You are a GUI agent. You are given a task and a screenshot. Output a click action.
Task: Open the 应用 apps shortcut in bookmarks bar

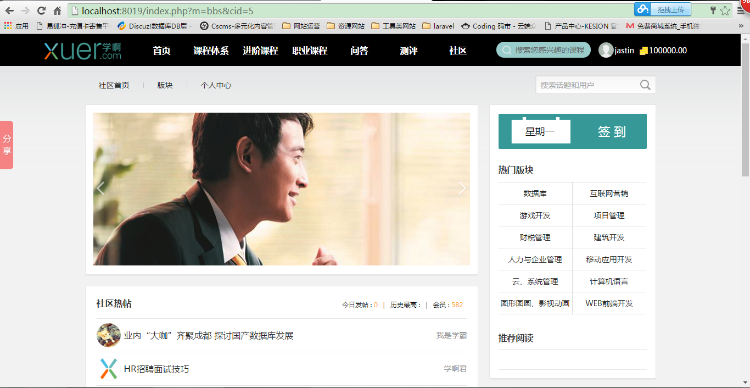16,26
